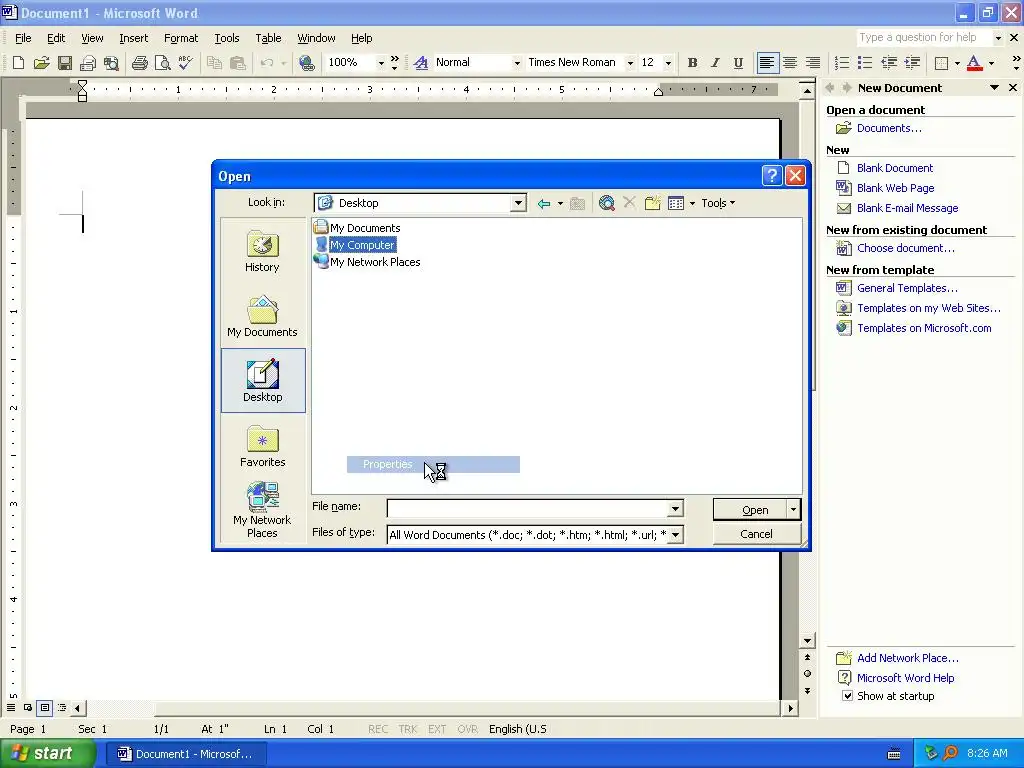The height and width of the screenshot is (768, 1024).
Task: Toggle the Show at startup checkbox
Action: (847, 696)
